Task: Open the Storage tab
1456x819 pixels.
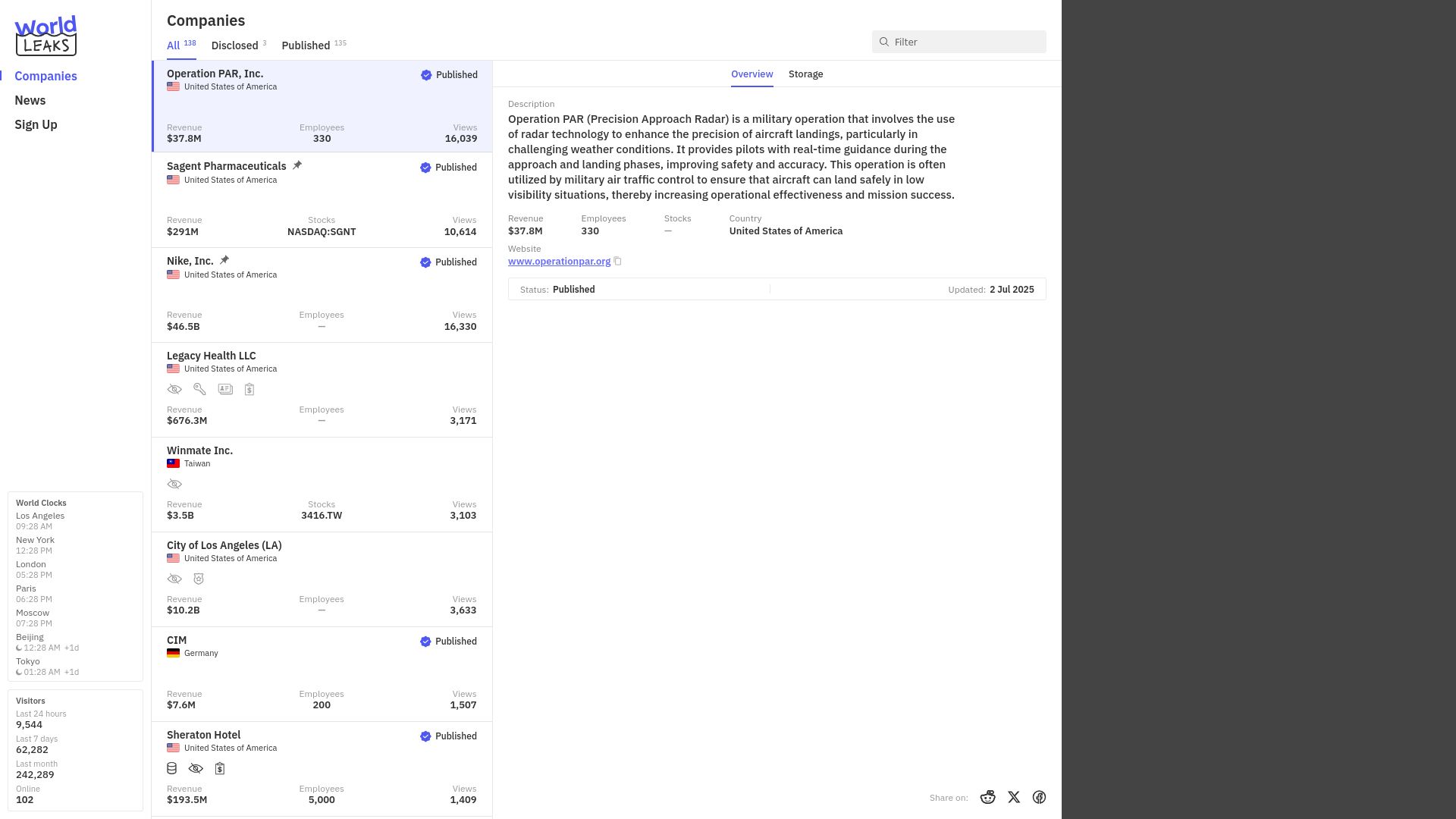Action: tap(805, 74)
